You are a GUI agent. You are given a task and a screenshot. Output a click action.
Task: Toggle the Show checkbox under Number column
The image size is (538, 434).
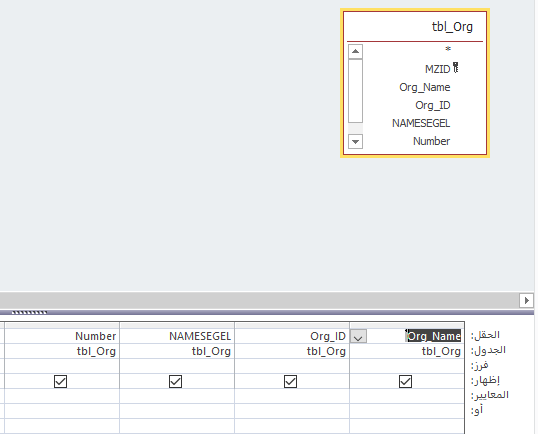point(60,381)
